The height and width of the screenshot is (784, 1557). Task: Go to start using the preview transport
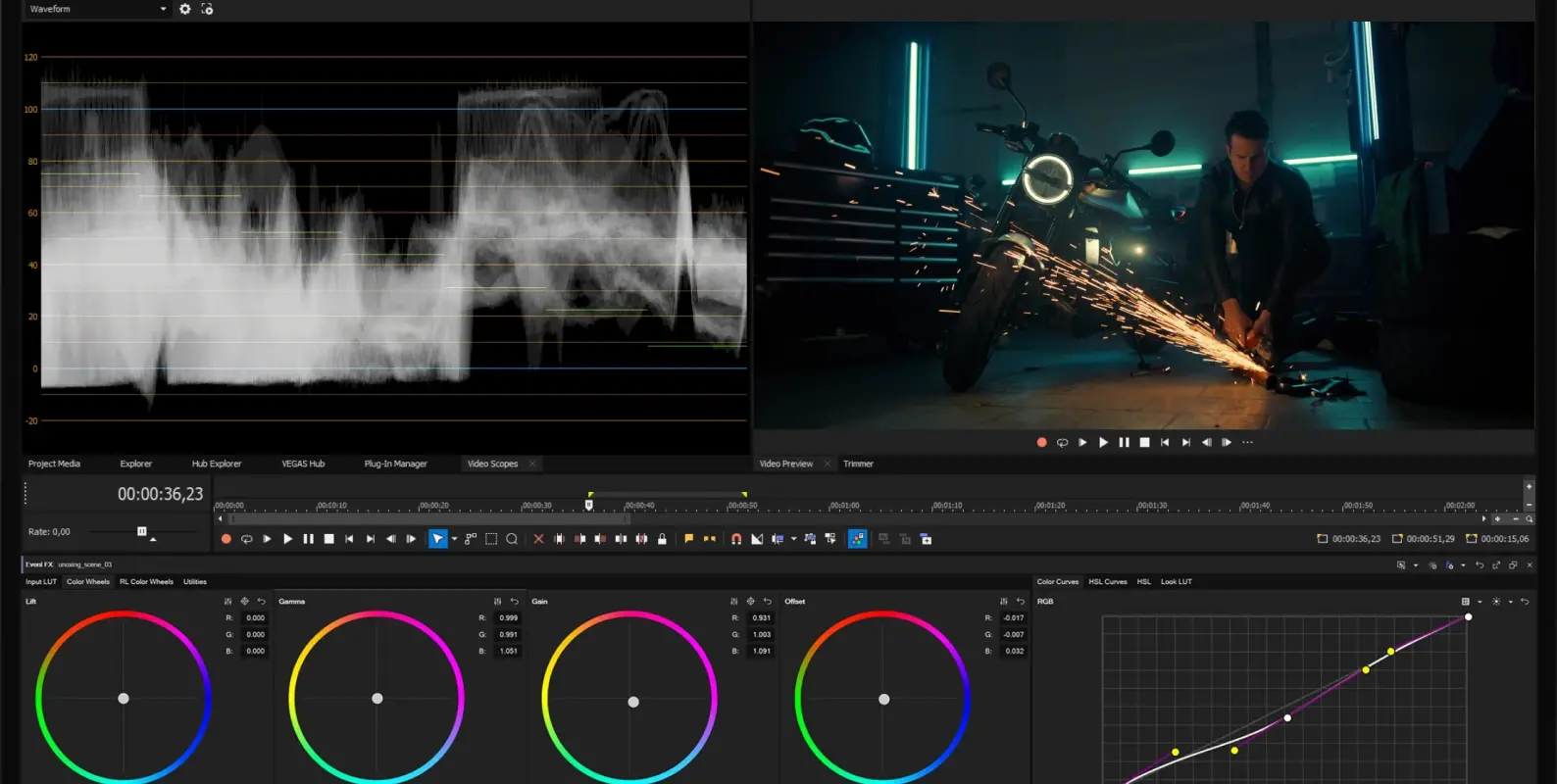(x=1165, y=442)
